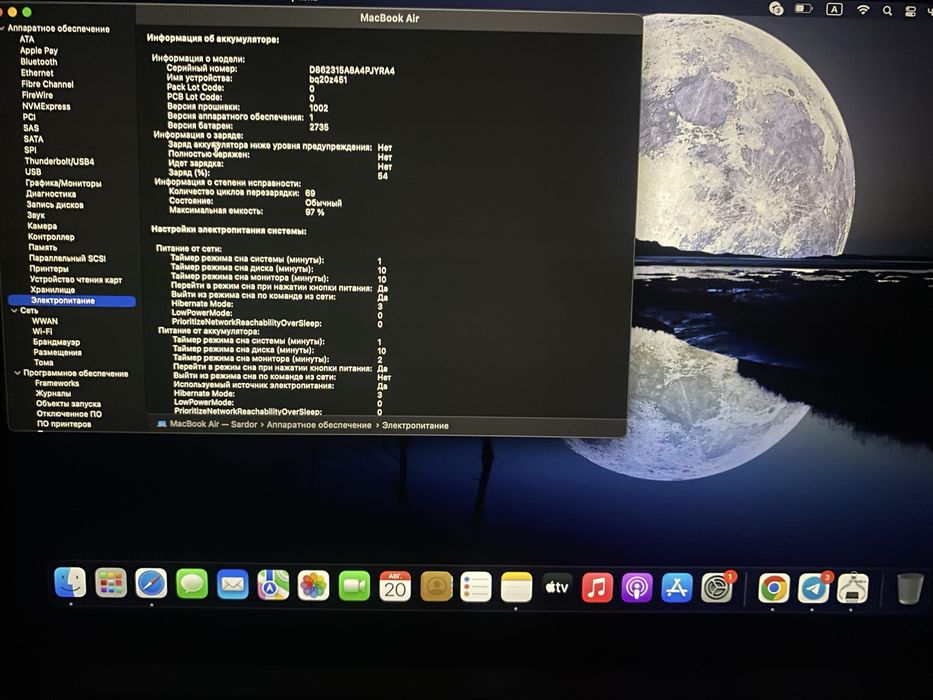
Task: Collapse the Сеть section
Action: point(14,310)
